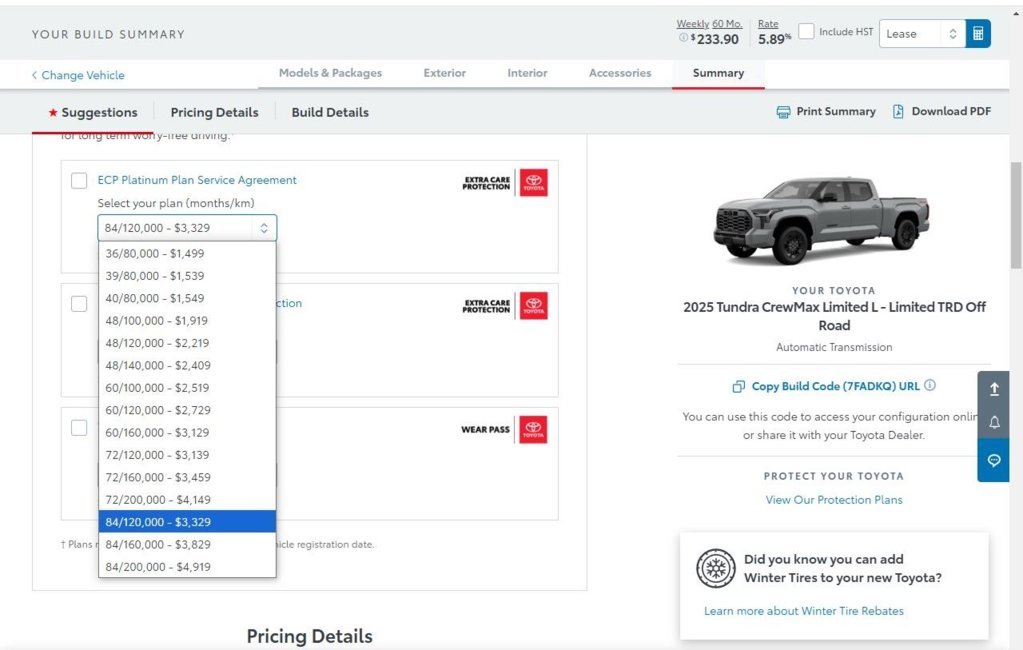1023x650 pixels.
Task: Select plan 84/200,000 - $4,919
Action: pyautogui.click(x=187, y=567)
